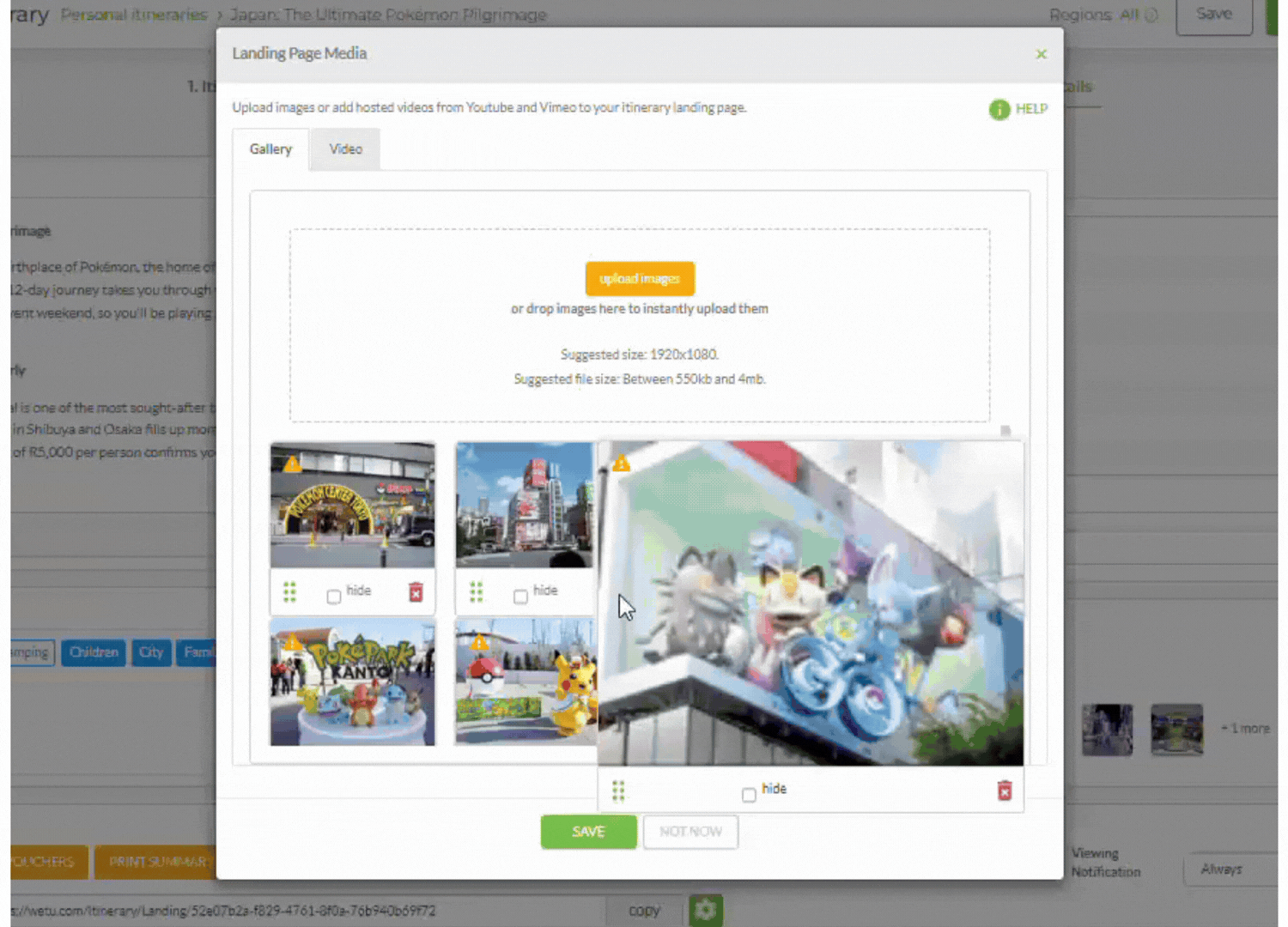Click drag handle under large Meowth image
Screen dimensions: 1288x927
tap(618, 791)
